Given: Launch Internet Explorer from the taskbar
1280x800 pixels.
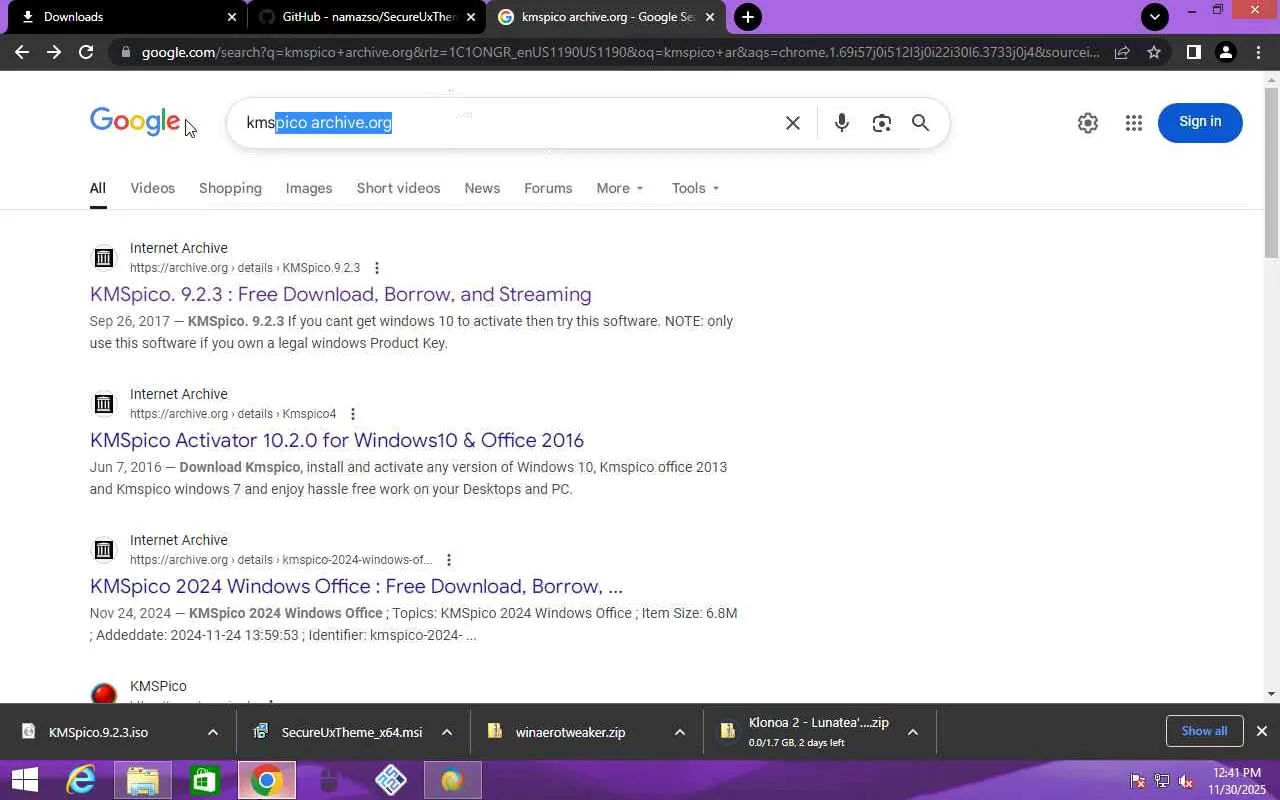Looking at the screenshot, I should [80, 780].
